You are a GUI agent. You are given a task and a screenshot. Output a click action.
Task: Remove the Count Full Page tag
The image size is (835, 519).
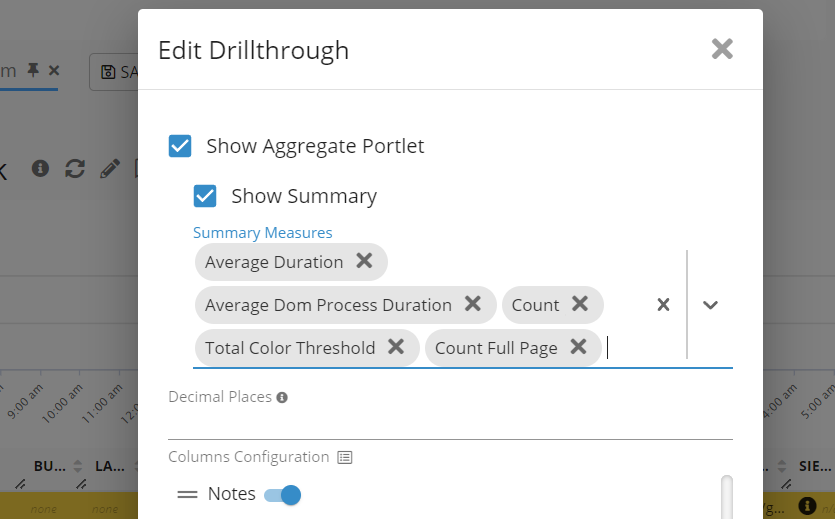pos(578,347)
